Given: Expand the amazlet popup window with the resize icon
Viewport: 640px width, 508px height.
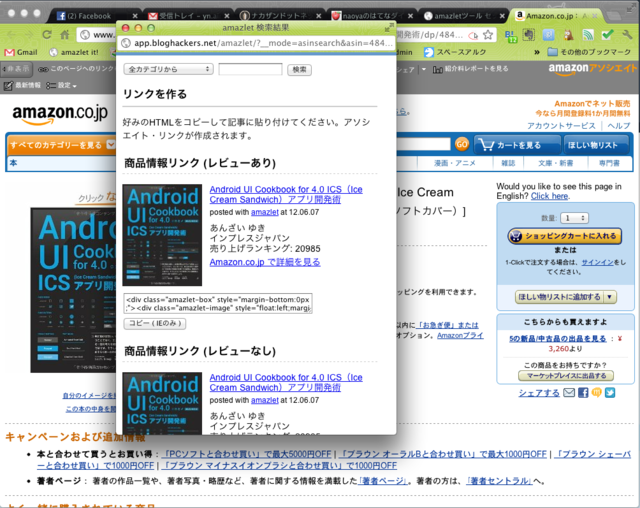Looking at the screenshot, I should (x=389, y=27).
